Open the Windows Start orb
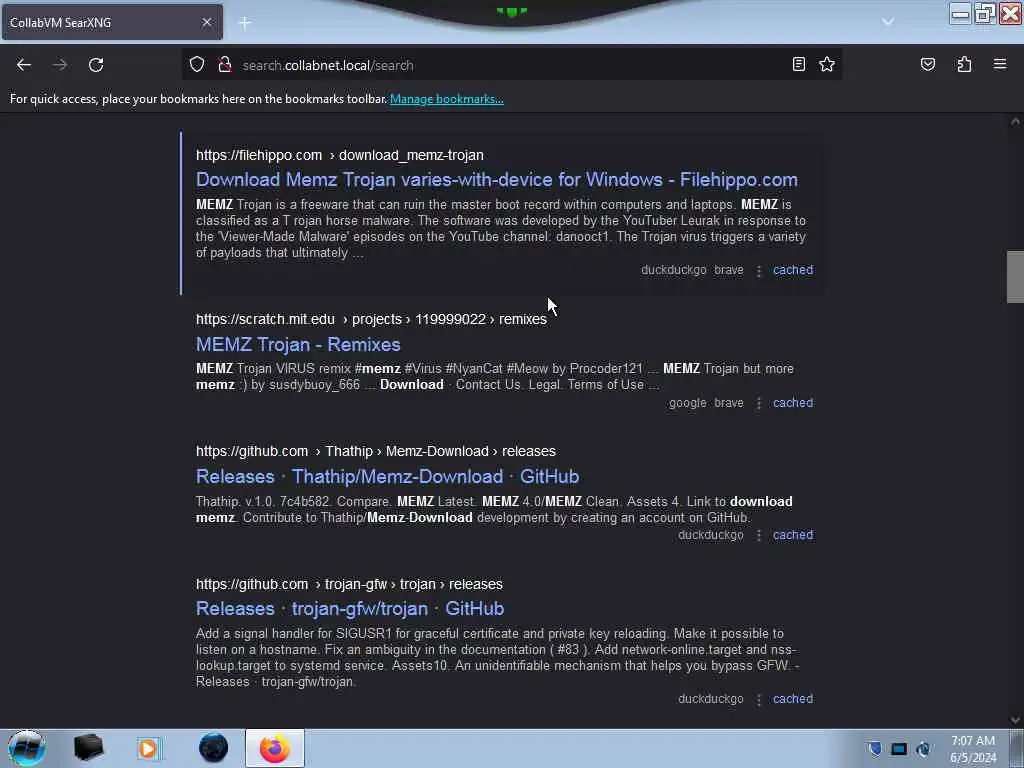This screenshot has height=768, width=1024. pos(27,748)
